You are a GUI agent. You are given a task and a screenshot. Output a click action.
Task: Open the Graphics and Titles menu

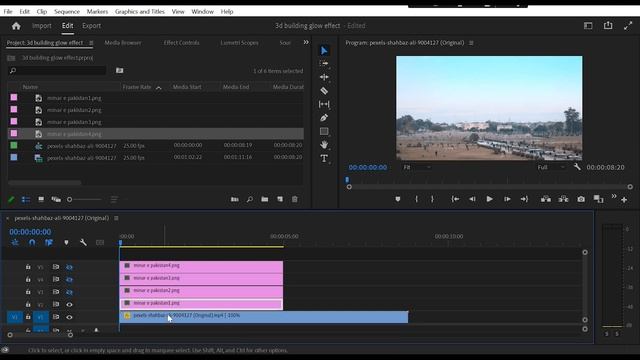pyautogui.click(x=140, y=11)
